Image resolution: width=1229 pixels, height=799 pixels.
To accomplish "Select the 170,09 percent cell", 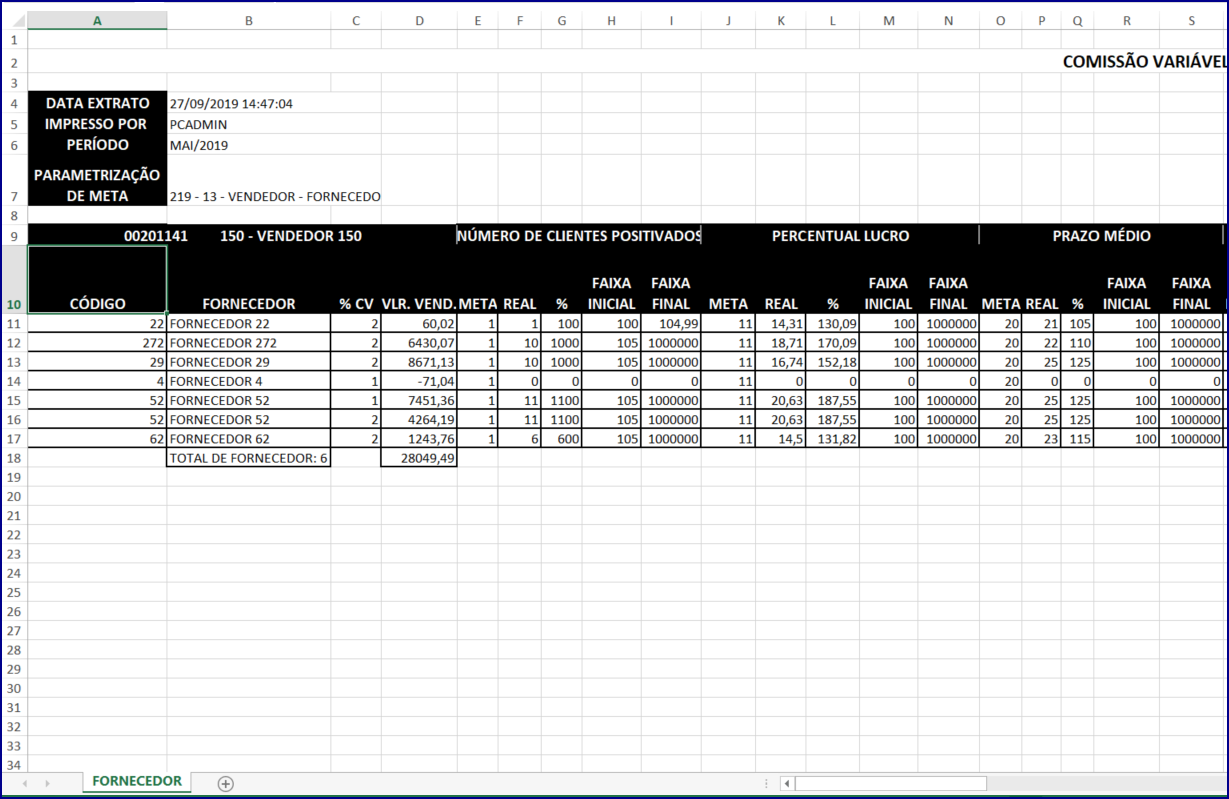I will point(832,343).
